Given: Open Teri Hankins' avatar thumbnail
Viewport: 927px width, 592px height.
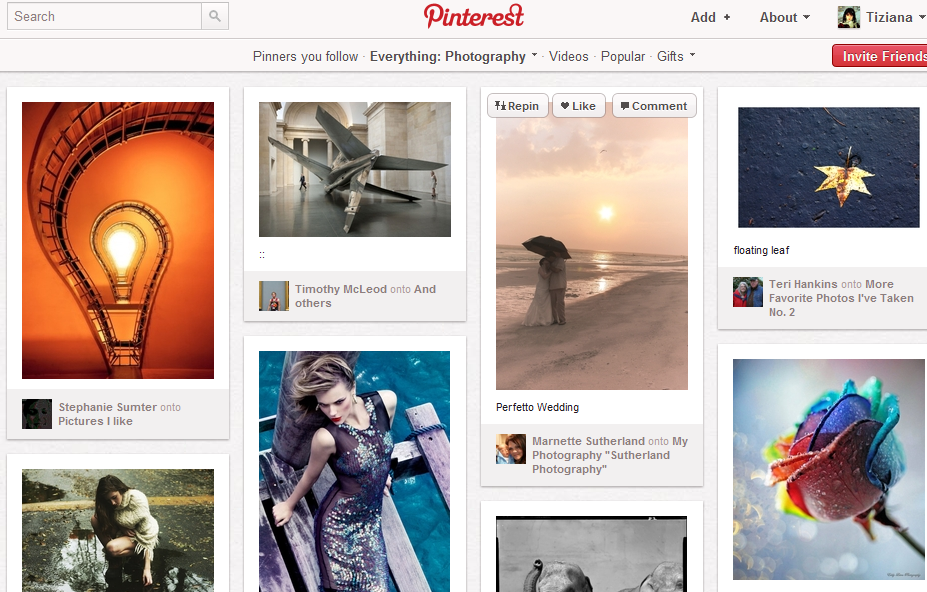Looking at the screenshot, I should (x=748, y=292).
